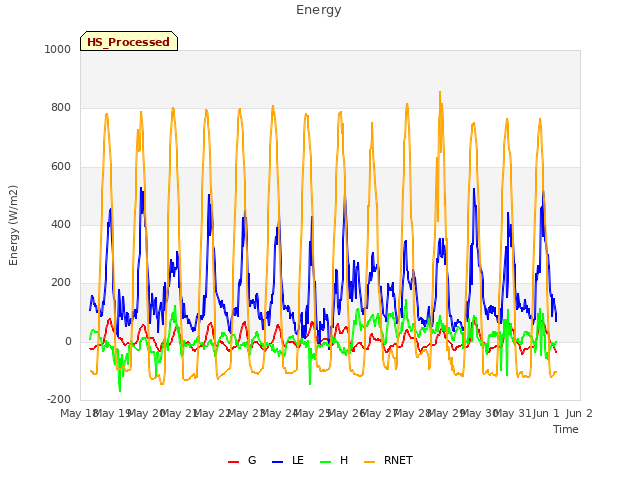This screenshot has width=640, height=480.
Task: Select the Energy chart title
Action: point(319,10)
